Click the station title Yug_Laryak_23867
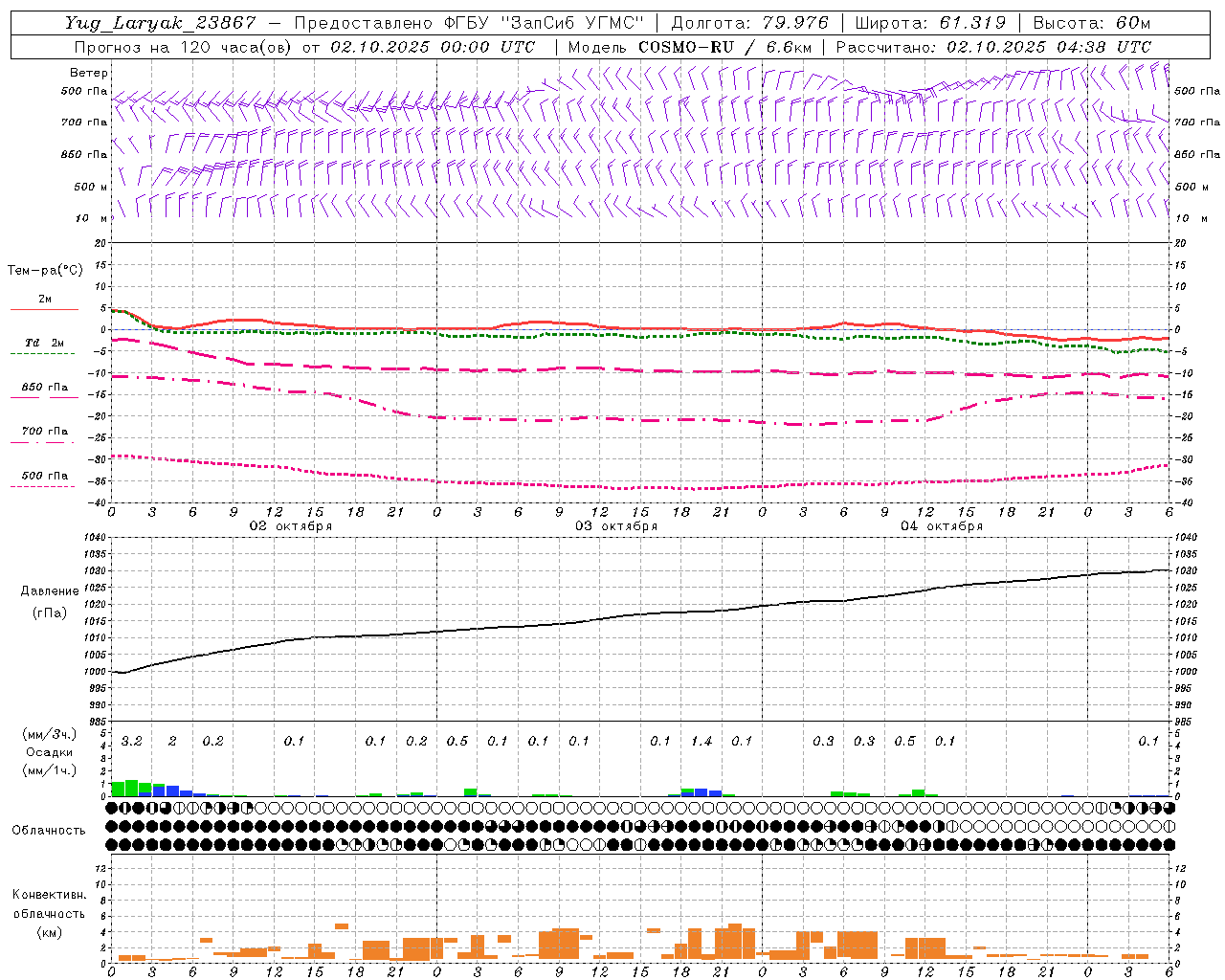Viewport: 1225px width, 980px height. pyautogui.click(x=161, y=23)
